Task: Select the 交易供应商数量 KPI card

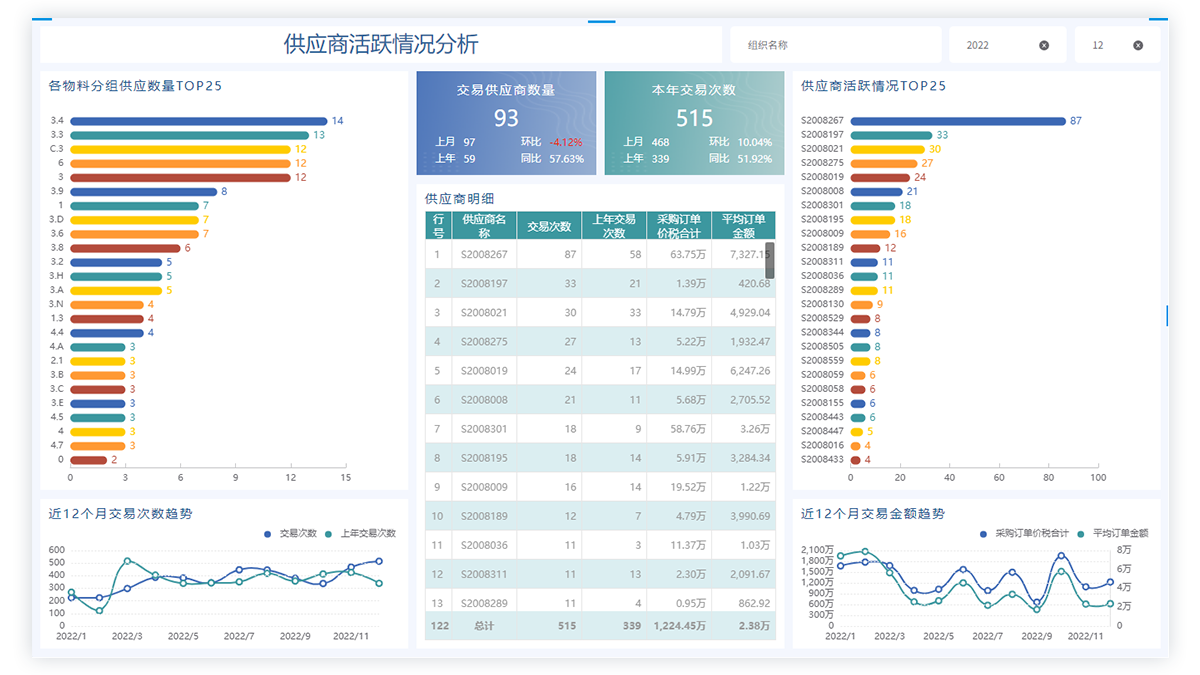Action: coord(506,122)
